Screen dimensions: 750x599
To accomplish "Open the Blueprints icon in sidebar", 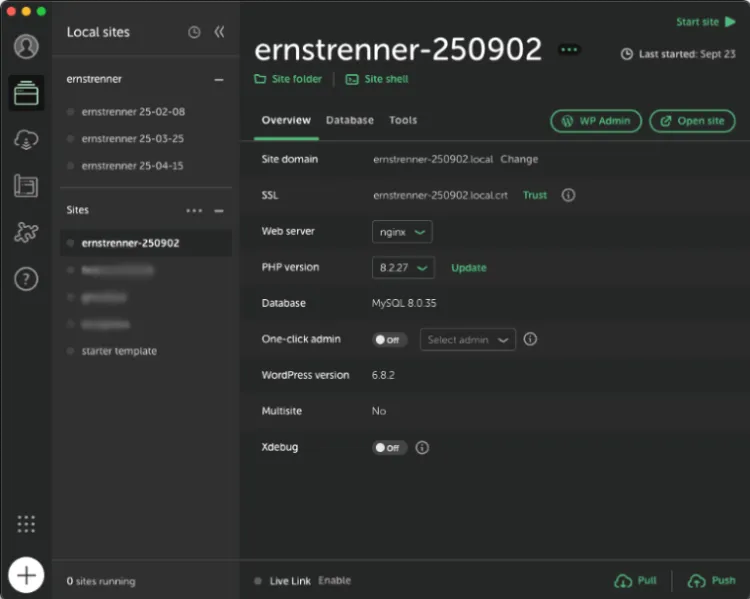I will [x=26, y=186].
